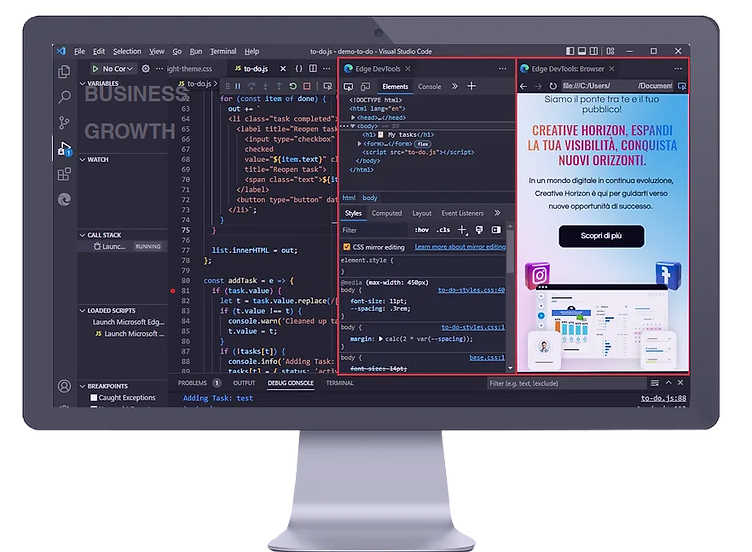Open the Run menu
752x552 pixels.
pyautogui.click(x=196, y=51)
